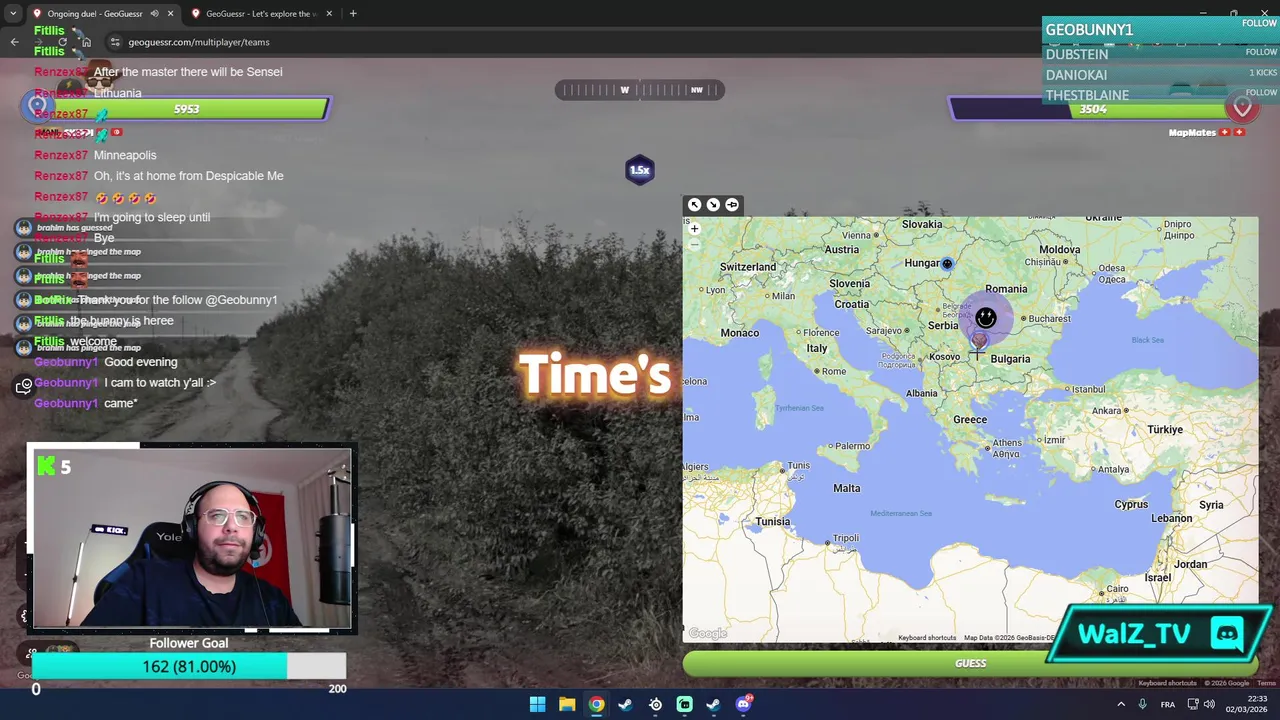Click the chat message saying Minneapolis
The width and height of the screenshot is (1280, 720).
click(x=125, y=155)
